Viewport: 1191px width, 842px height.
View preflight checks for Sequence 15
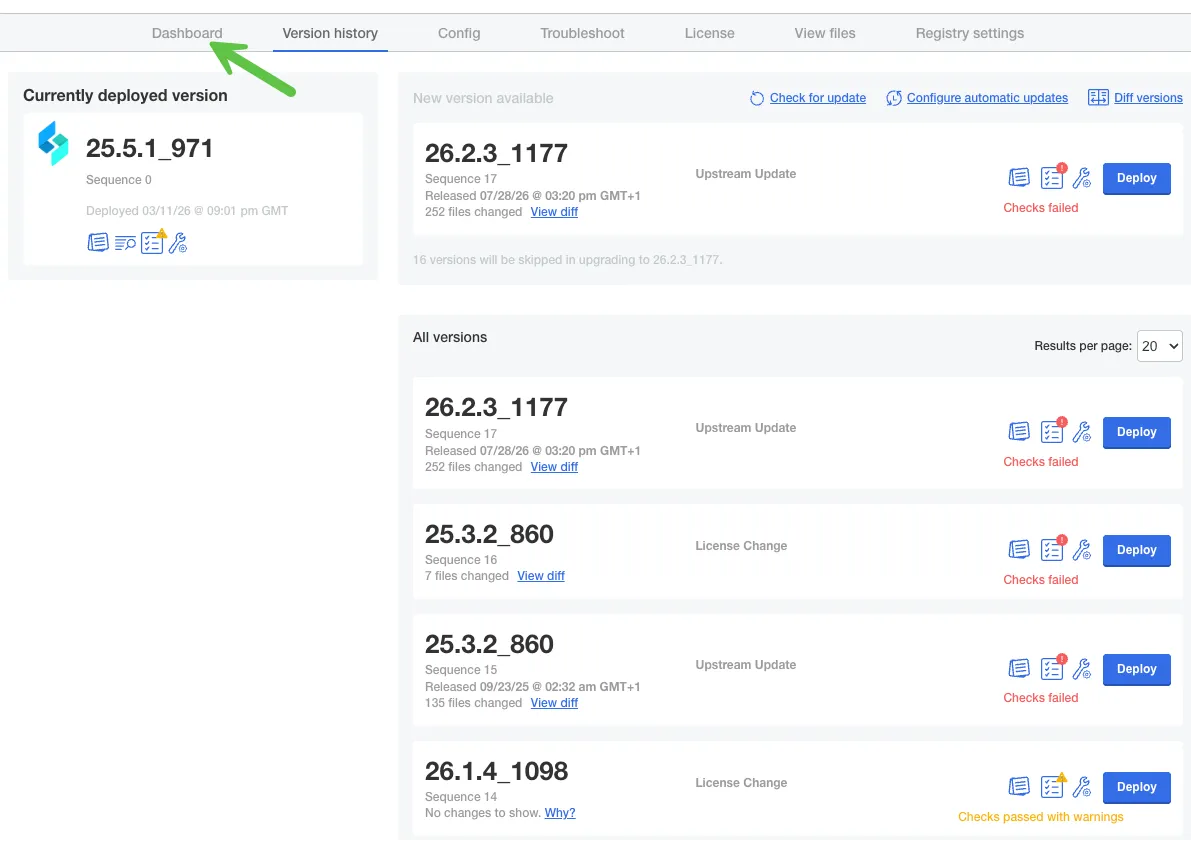click(x=1052, y=669)
